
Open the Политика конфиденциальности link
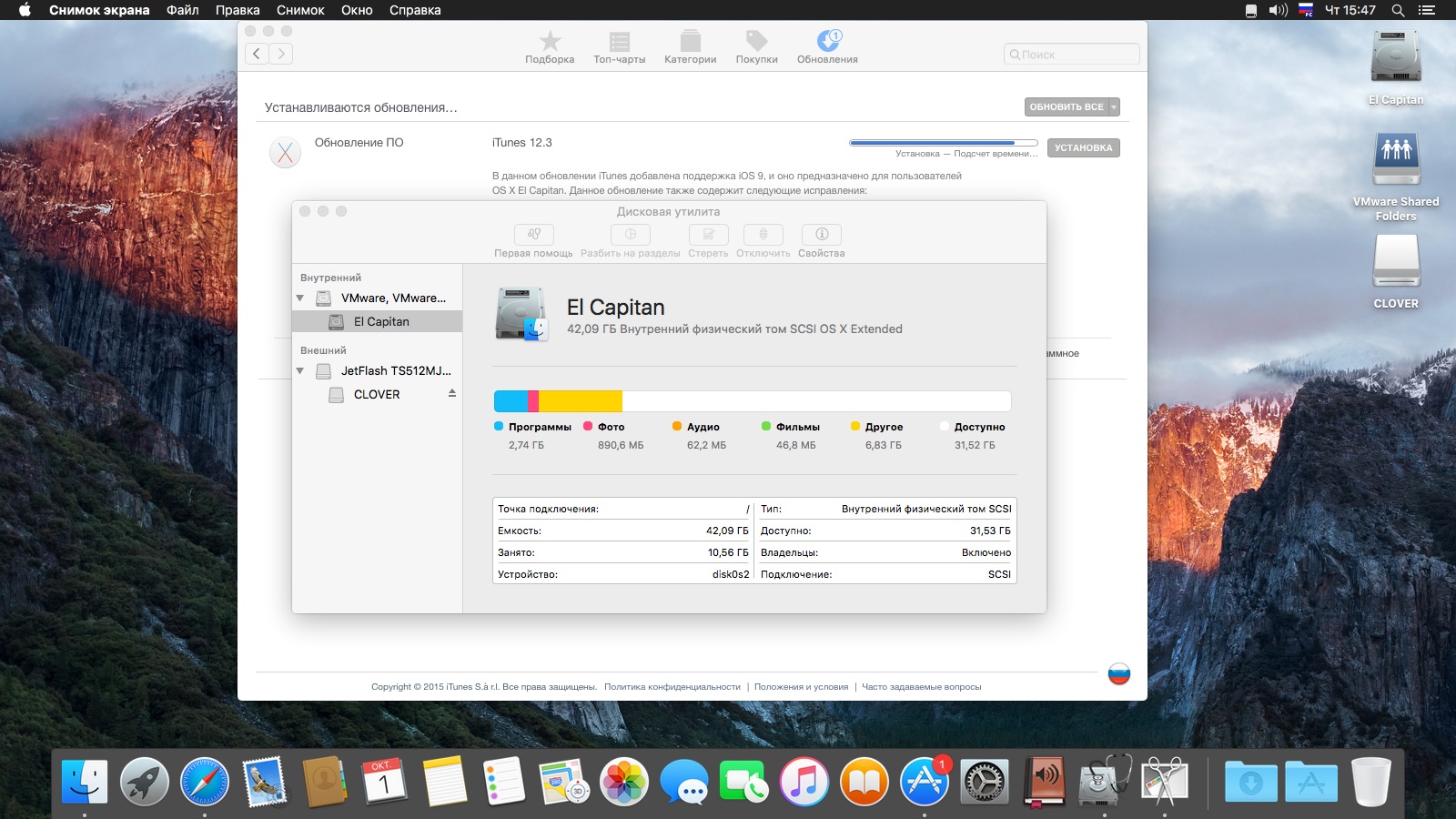pos(672,687)
